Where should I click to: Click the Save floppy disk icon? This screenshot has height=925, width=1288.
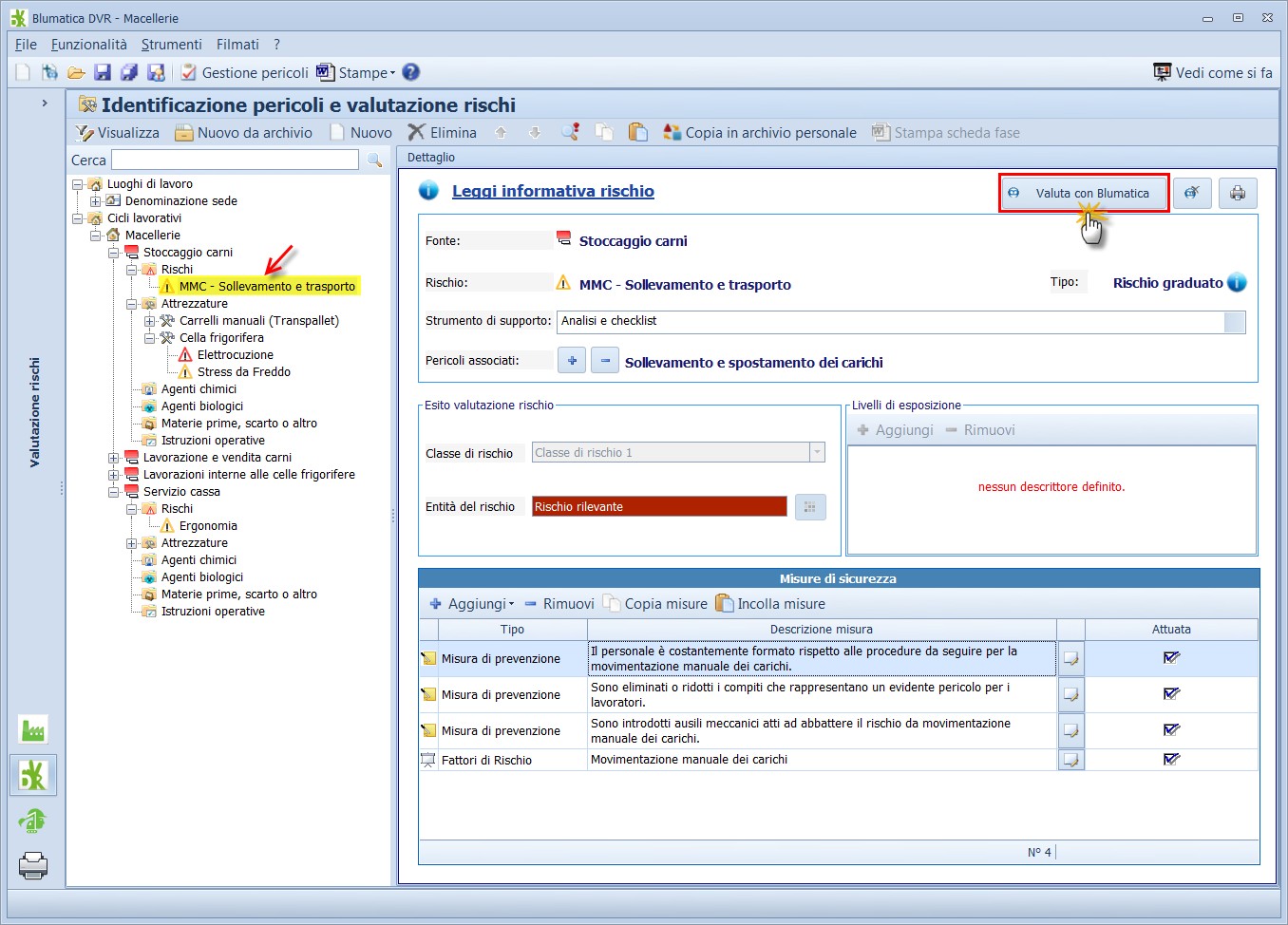[103, 72]
